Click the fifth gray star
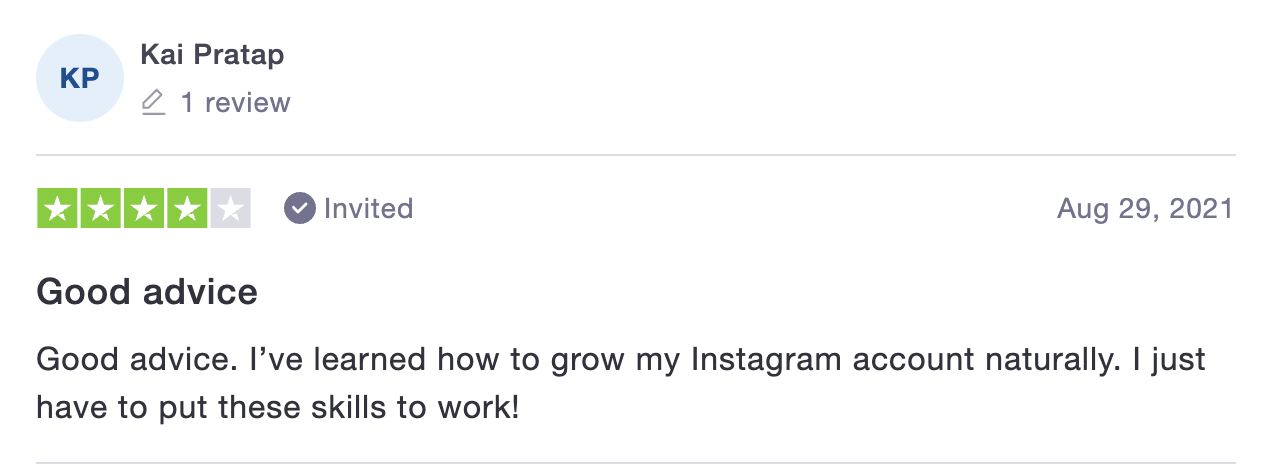The width and height of the screenshot is (1274, 474). 230,208
